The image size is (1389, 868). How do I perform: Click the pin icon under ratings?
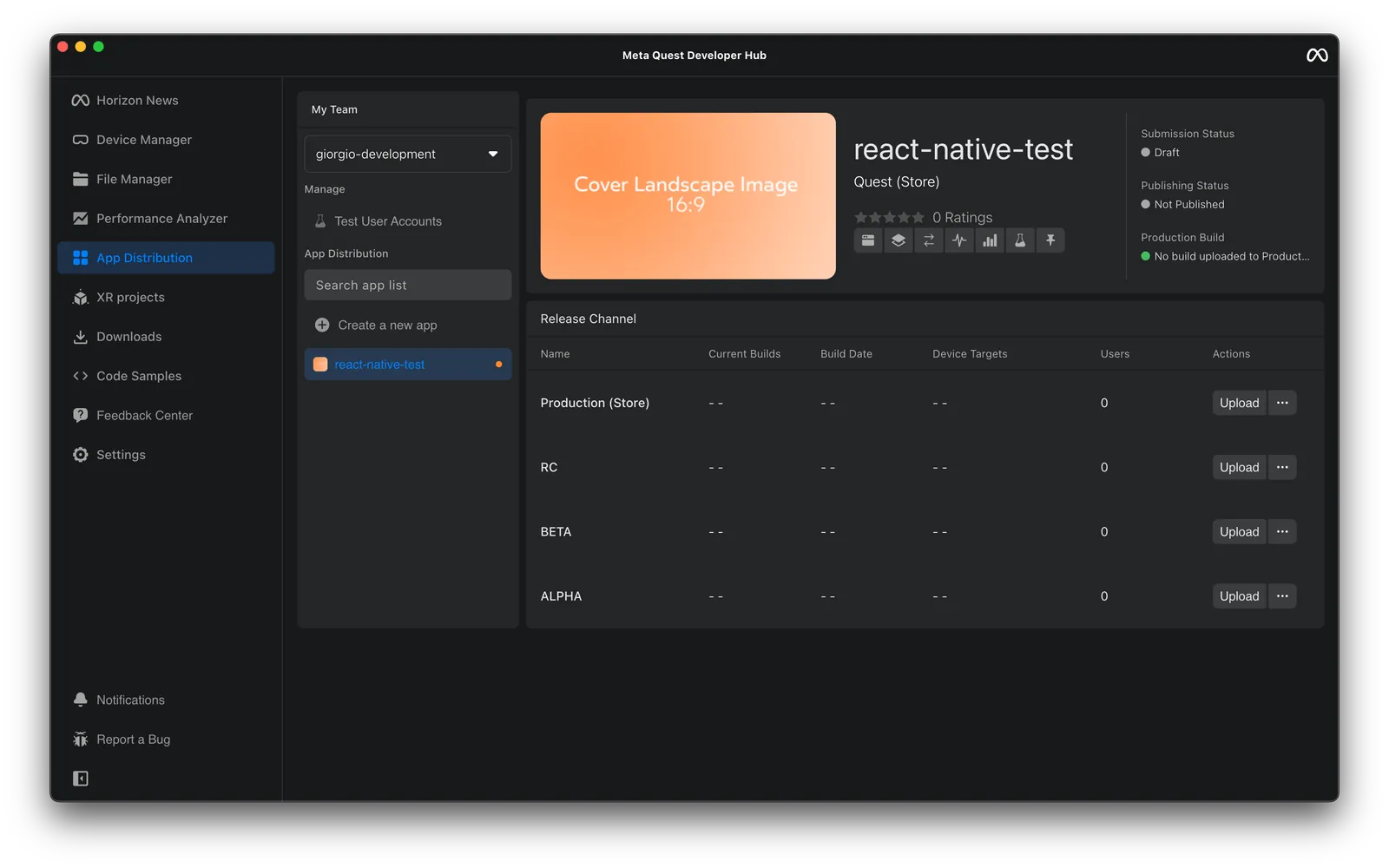tap(1050, 240)
